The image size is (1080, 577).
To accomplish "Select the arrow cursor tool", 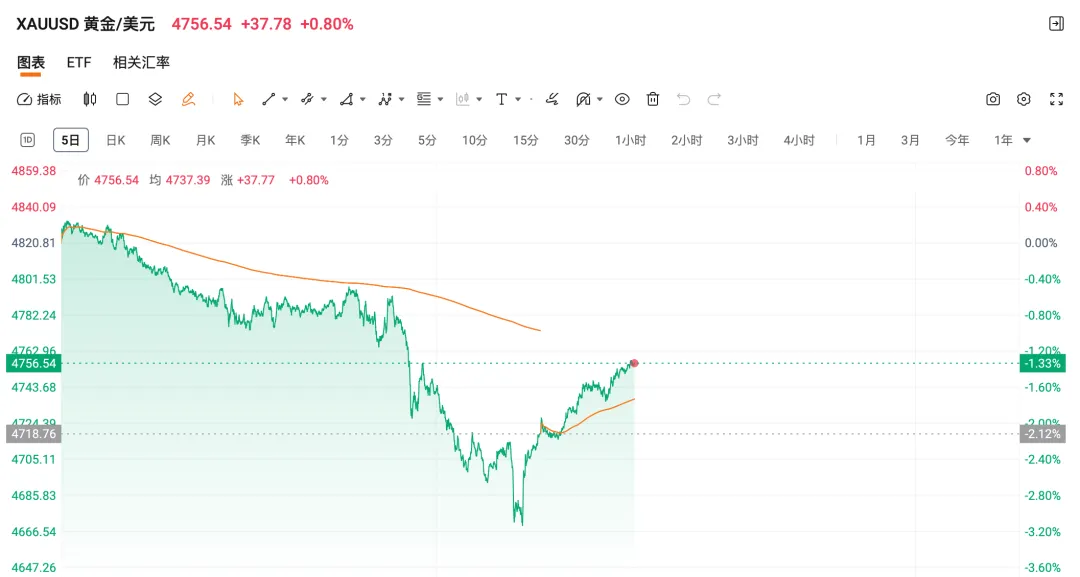I will 238,99.
